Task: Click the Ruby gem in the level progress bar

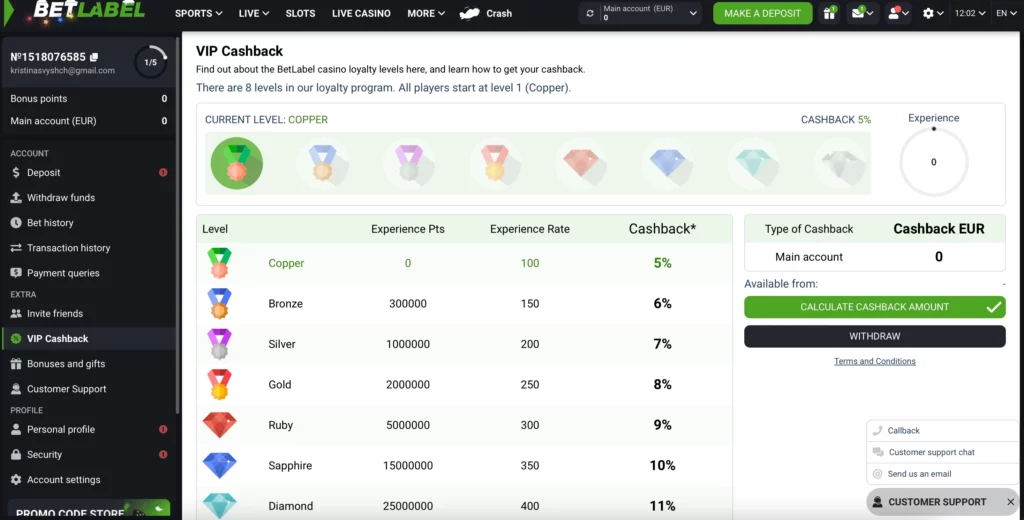Action: click(x=582, y=163)
